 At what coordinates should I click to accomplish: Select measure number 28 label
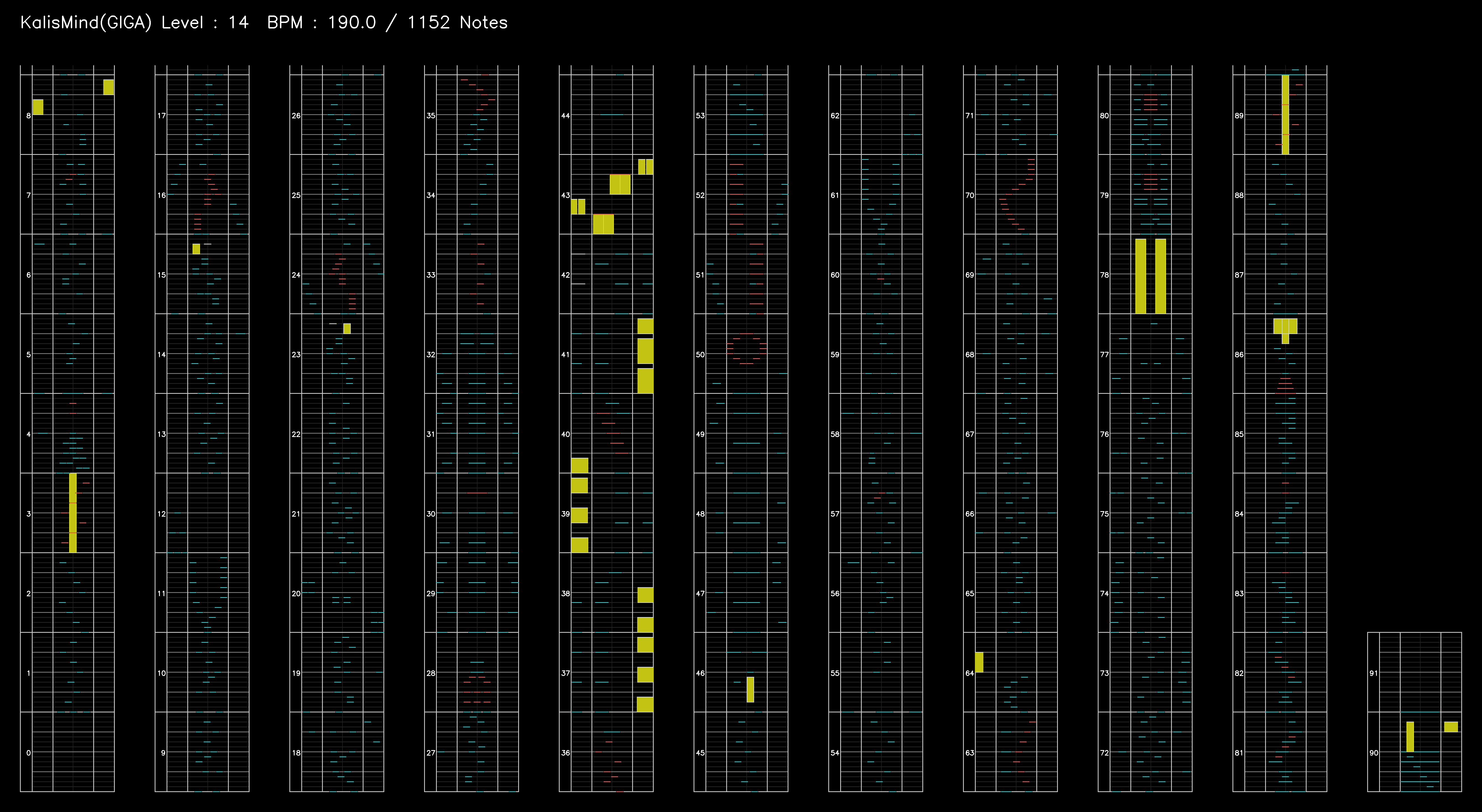431,673
